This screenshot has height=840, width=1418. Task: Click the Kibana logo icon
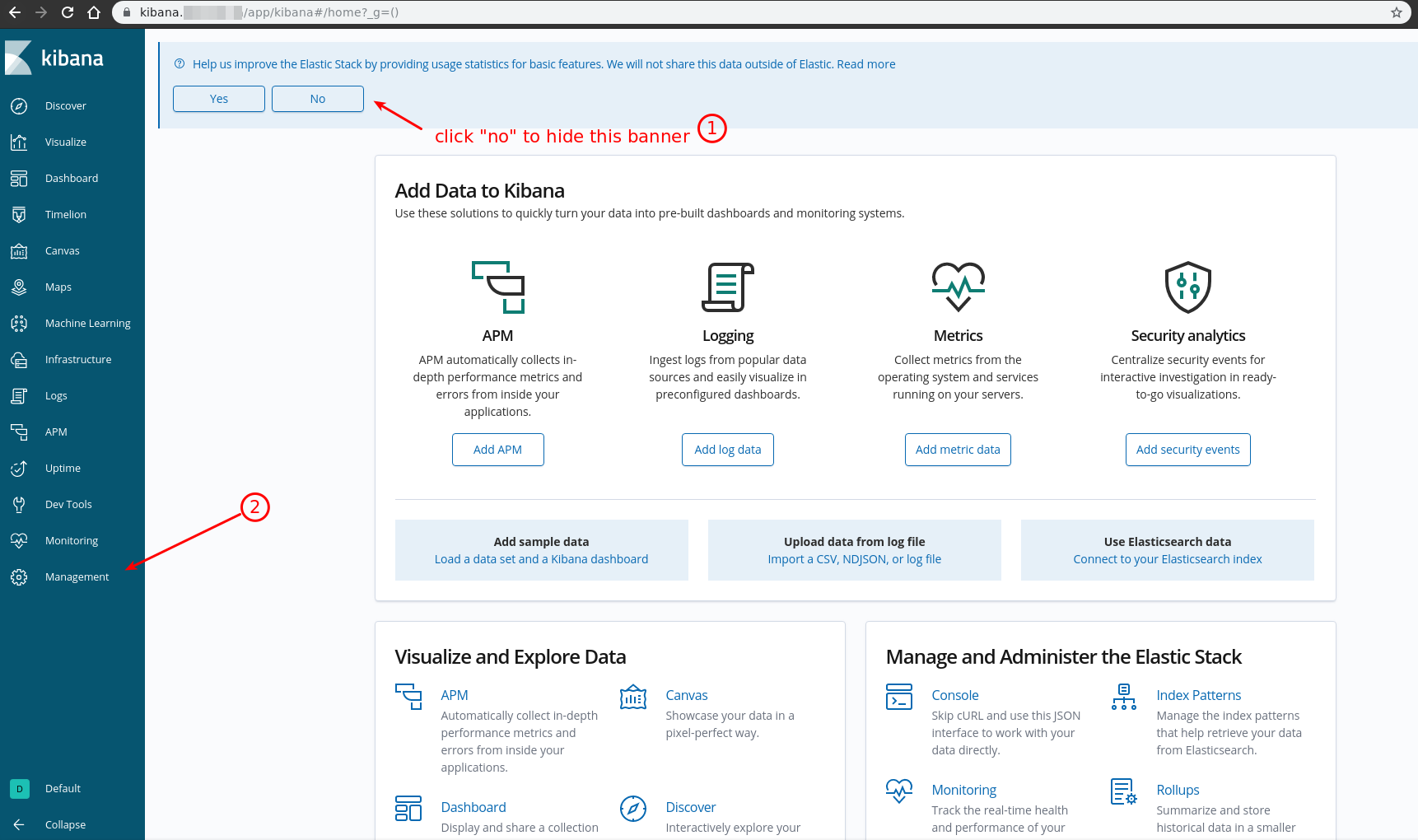(x=18, y=58)
